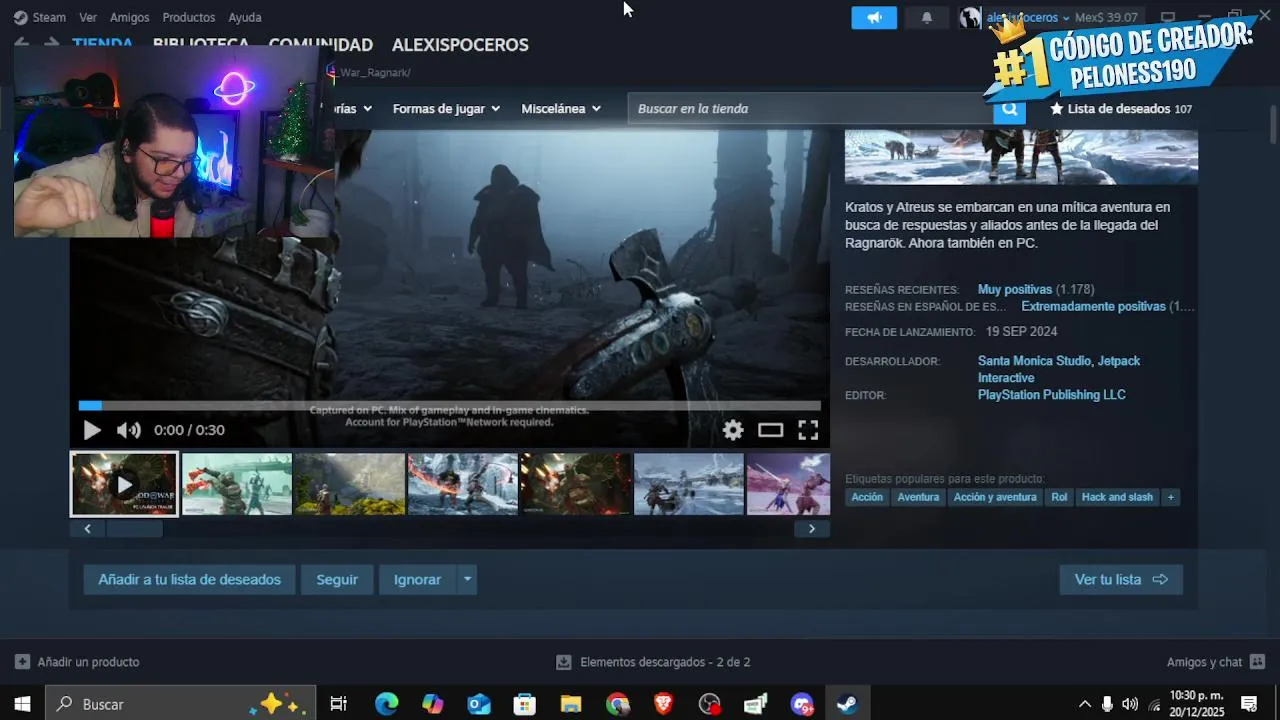
Task: Click the Seguir button
Action: [x=337, y=579]
